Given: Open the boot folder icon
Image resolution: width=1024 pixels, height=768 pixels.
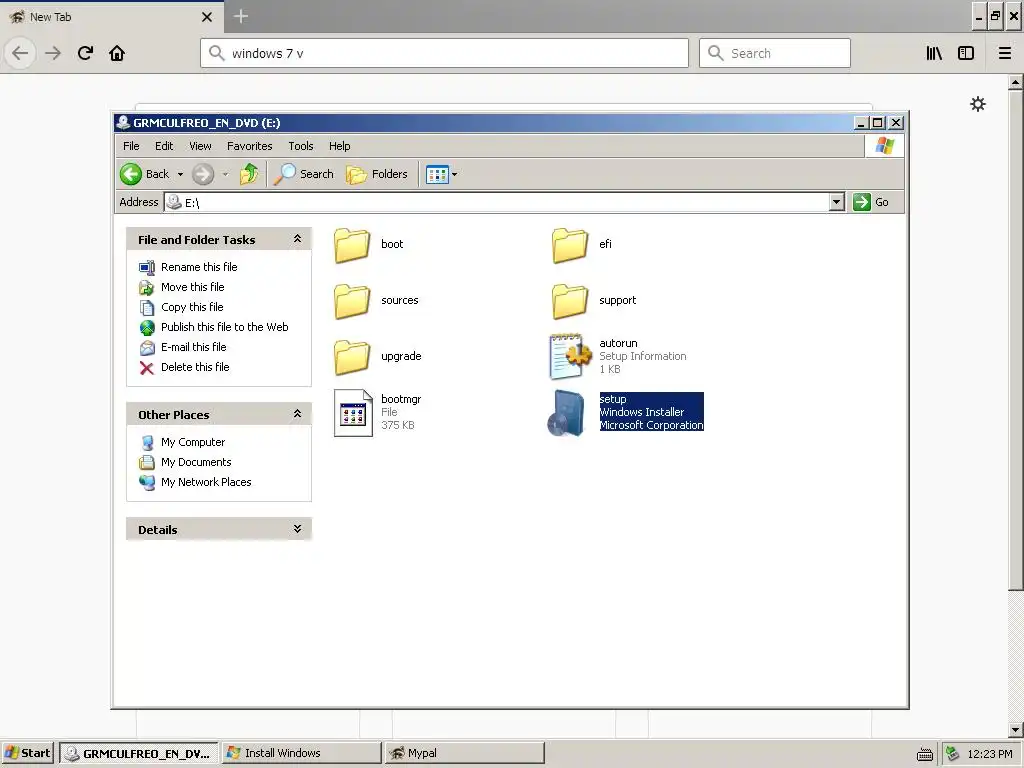Looking at the screenshot, I should tap(352, 245).
